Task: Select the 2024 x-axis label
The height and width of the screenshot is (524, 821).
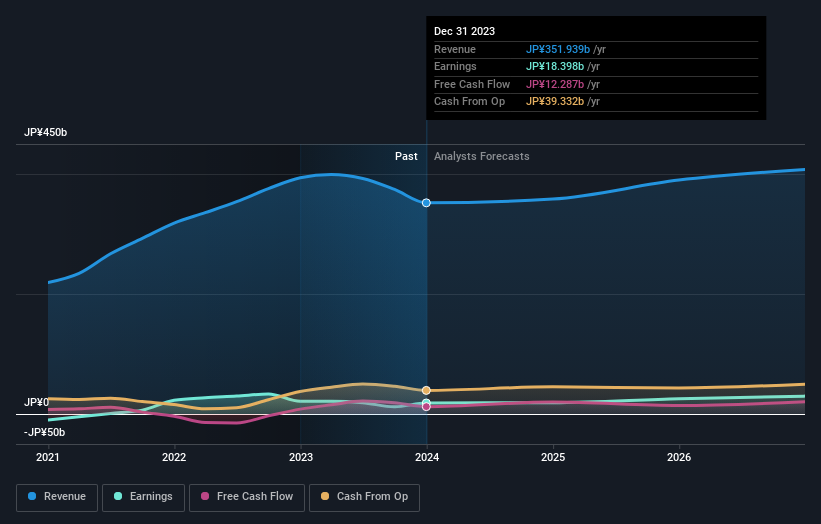Action: [x=427, y=458]
